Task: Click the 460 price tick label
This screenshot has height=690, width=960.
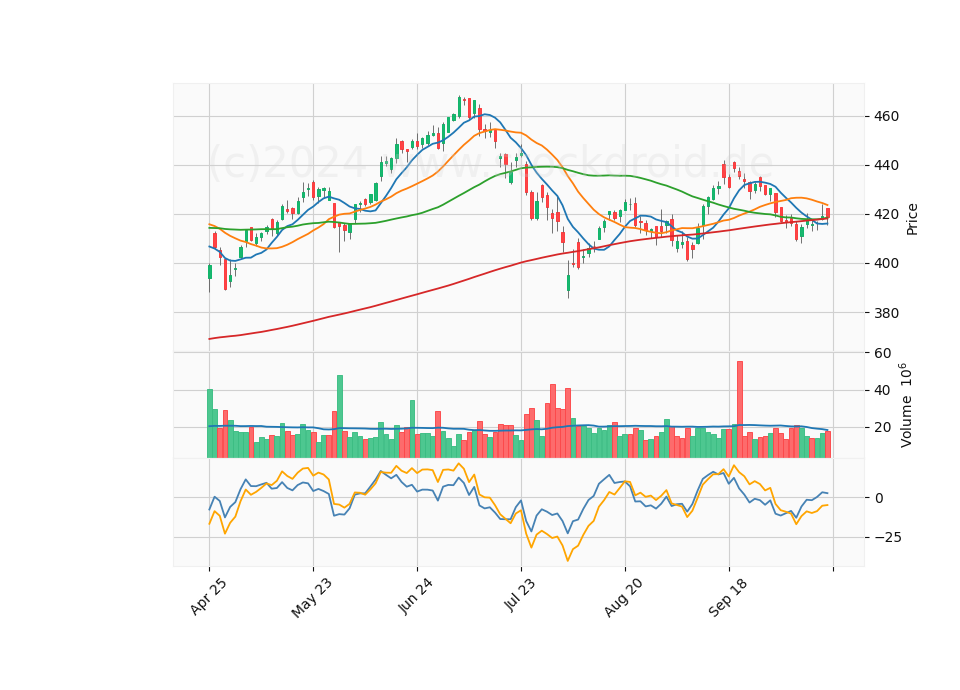Action: pyautogui.click(x=886, y=116)
